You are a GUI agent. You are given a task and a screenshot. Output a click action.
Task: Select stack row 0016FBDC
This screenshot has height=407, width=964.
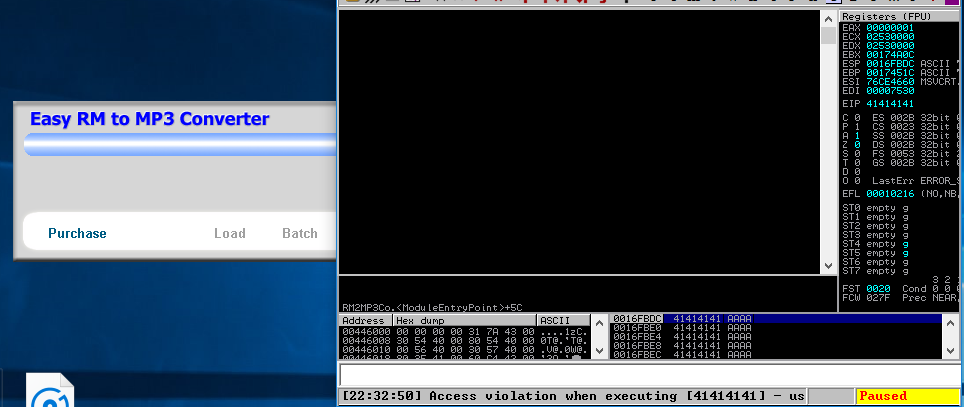pyautogui.click(x=776, y=318)
